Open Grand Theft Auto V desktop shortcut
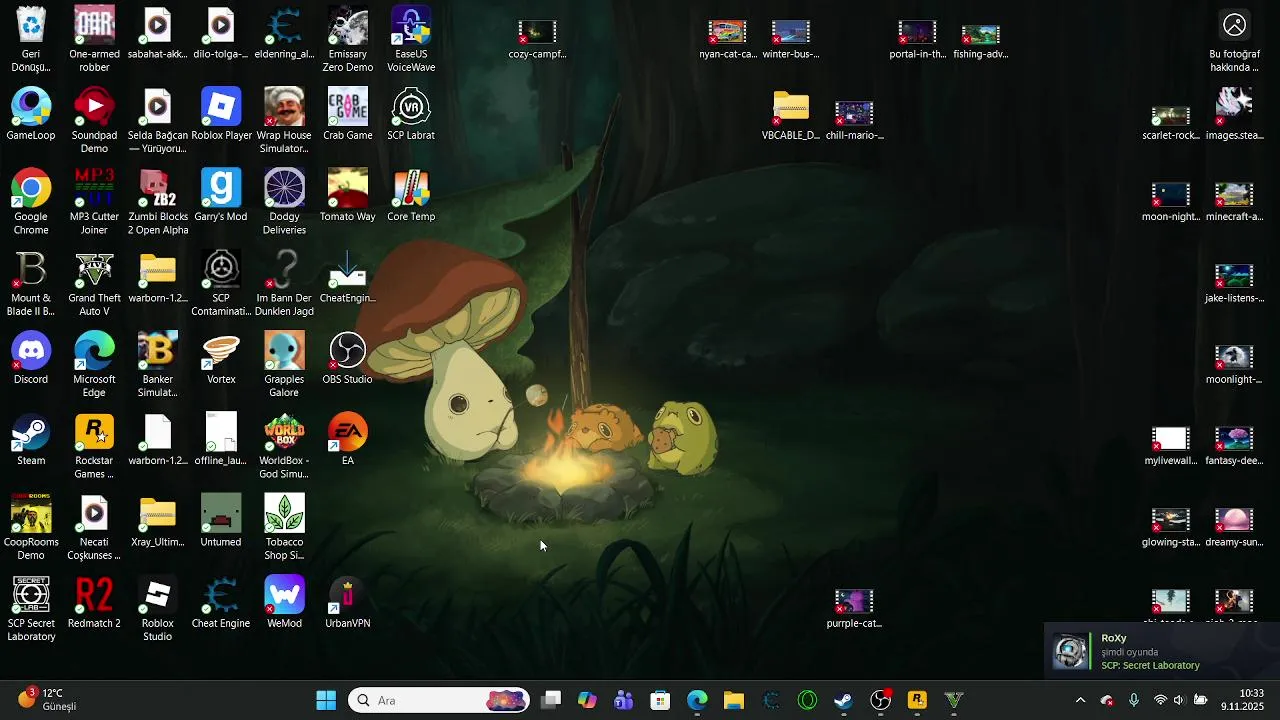Image resolution: width=1280 pixels, height=720 pixels. [x=94, y=283]
